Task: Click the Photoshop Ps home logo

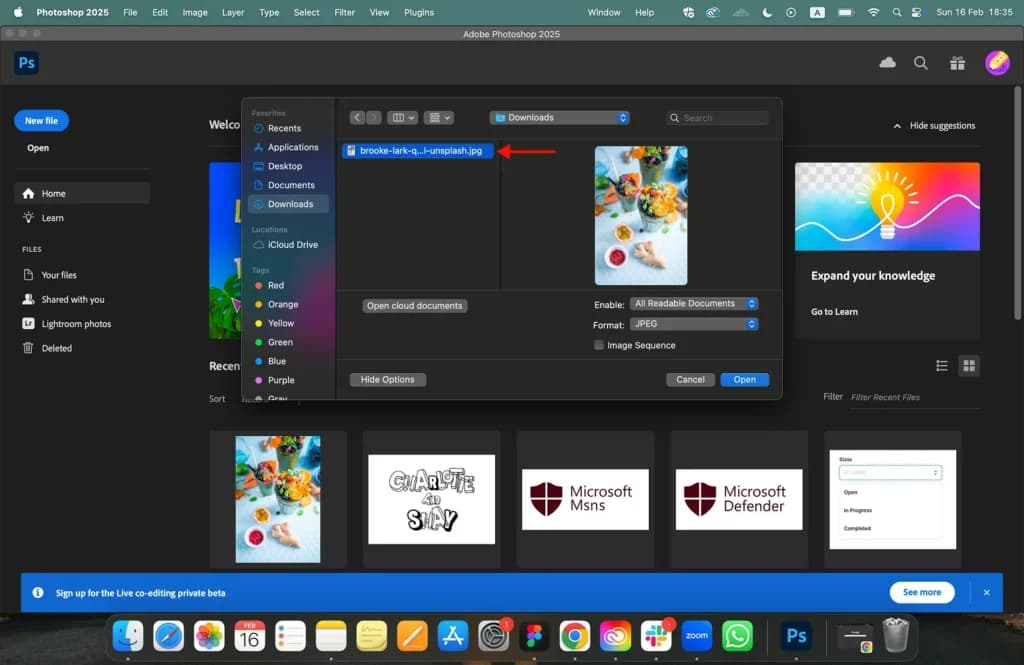Action: [x=26, y=63]
